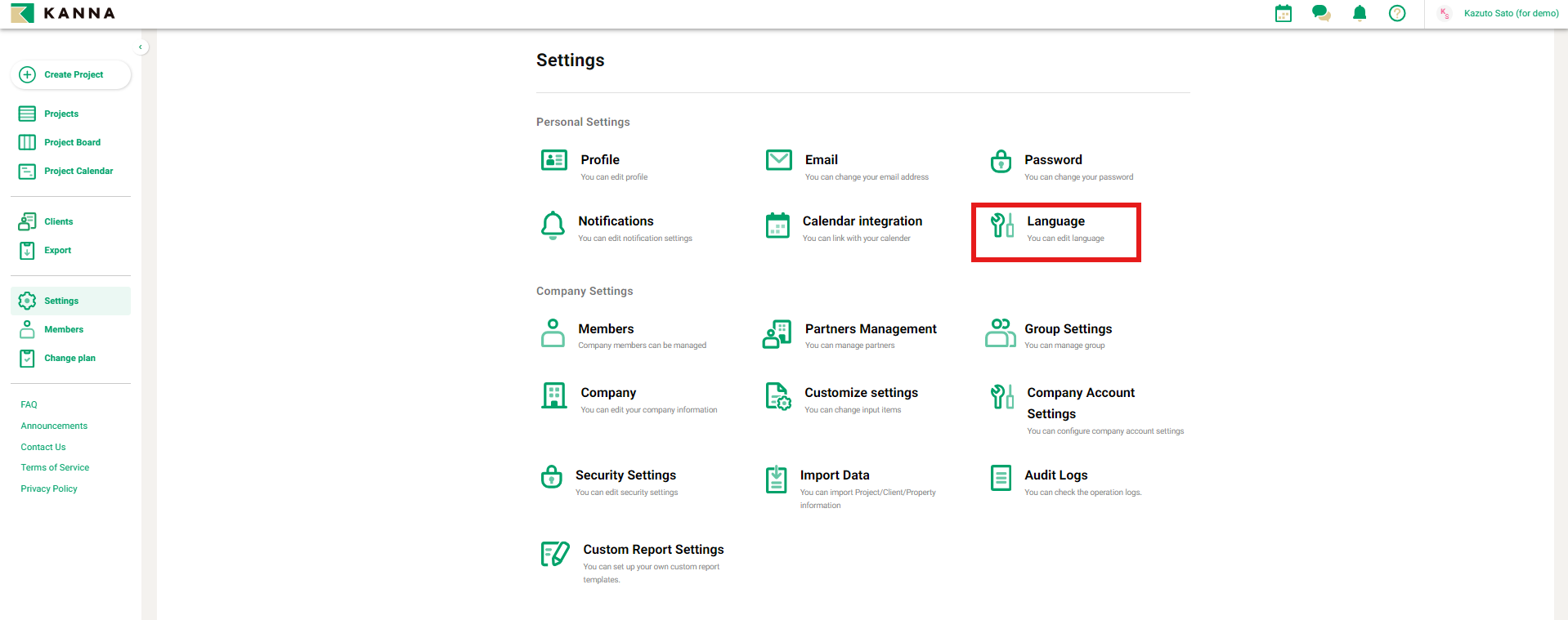1568x620 pixels.
Task: Click the notification bell in header
Action: pyautogui.click(x=1359, y=13)
